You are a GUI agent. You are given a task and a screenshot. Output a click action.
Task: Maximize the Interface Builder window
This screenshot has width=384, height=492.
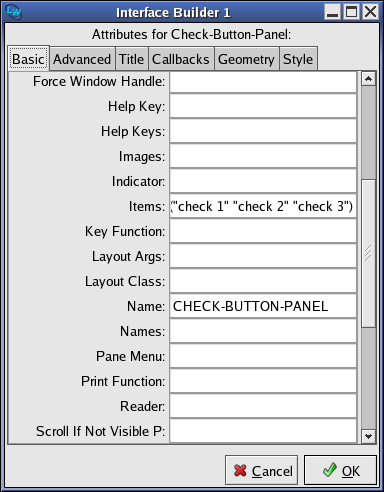point(351,12)
